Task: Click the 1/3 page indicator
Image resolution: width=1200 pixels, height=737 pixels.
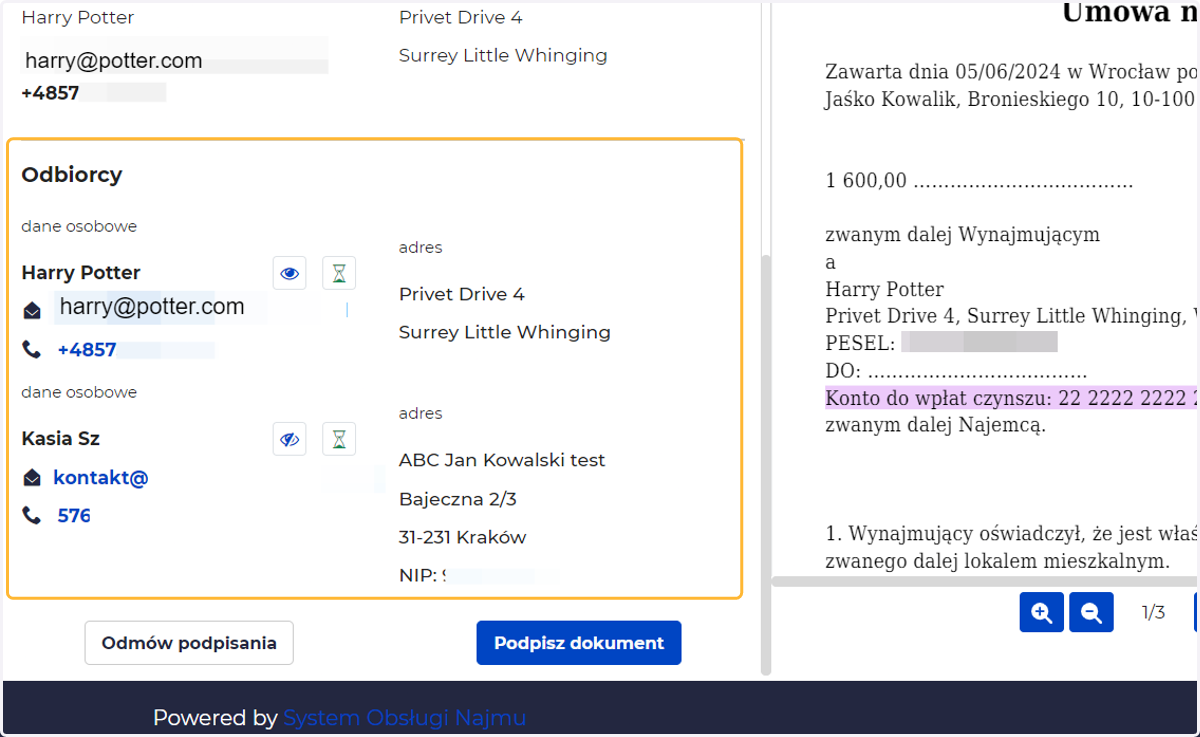Action: click(x=1153, y=613)
